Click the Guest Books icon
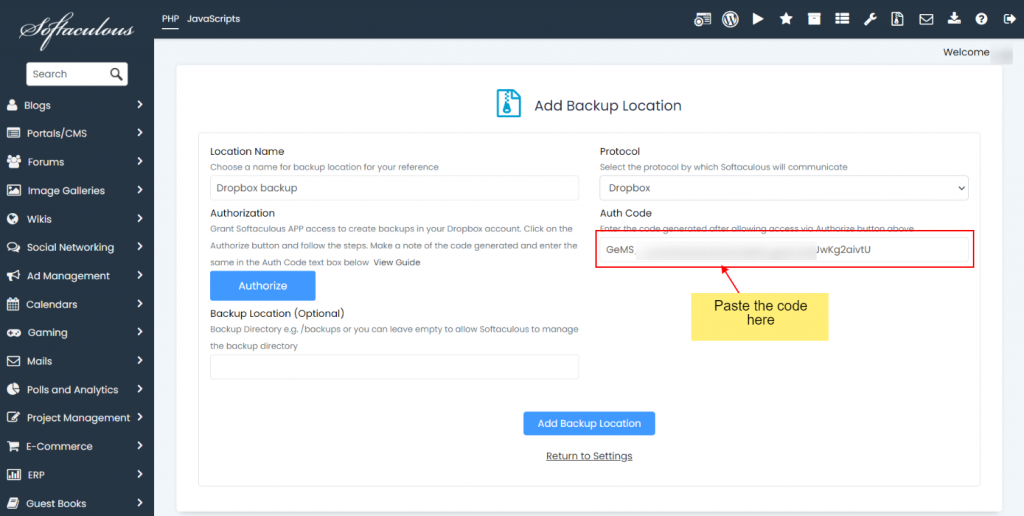 tap(13, 503)
